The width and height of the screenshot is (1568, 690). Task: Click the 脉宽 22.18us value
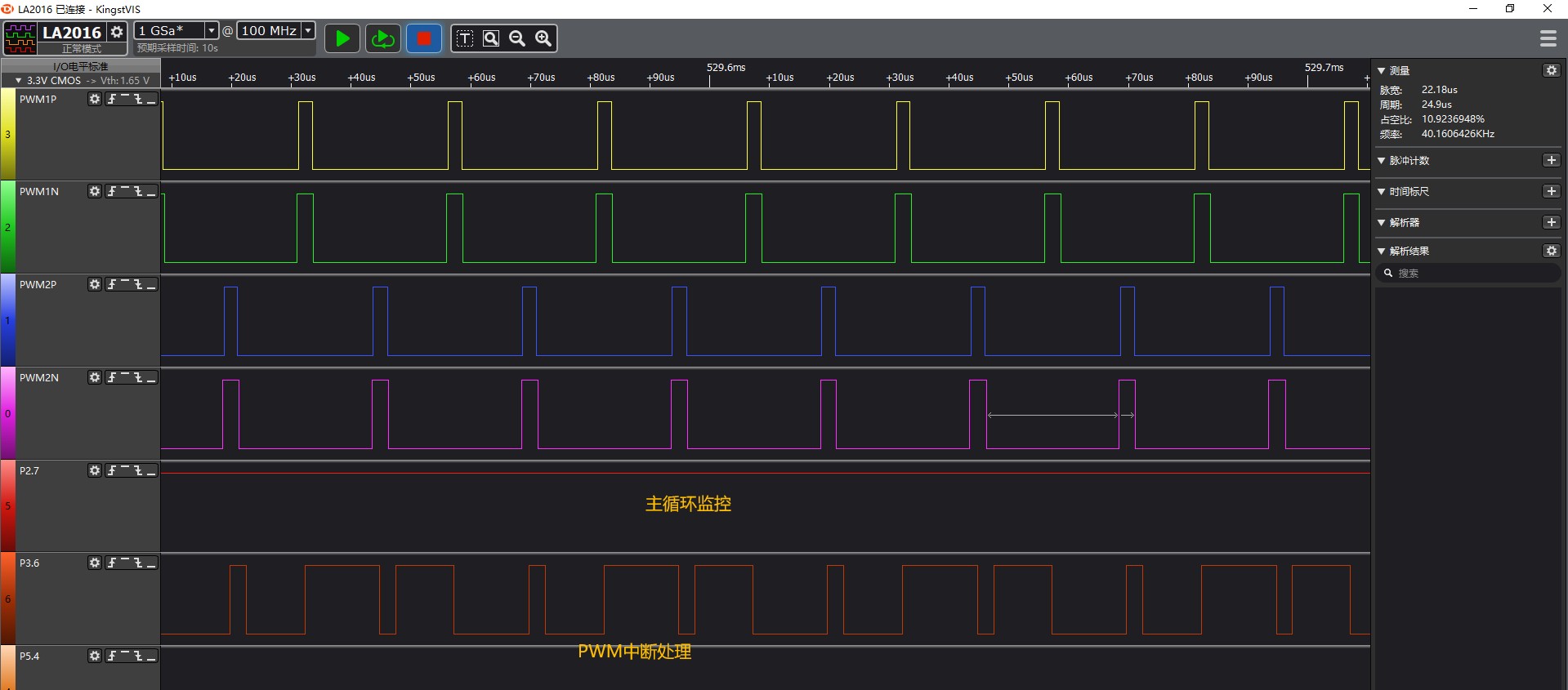tap(1439, 90)
